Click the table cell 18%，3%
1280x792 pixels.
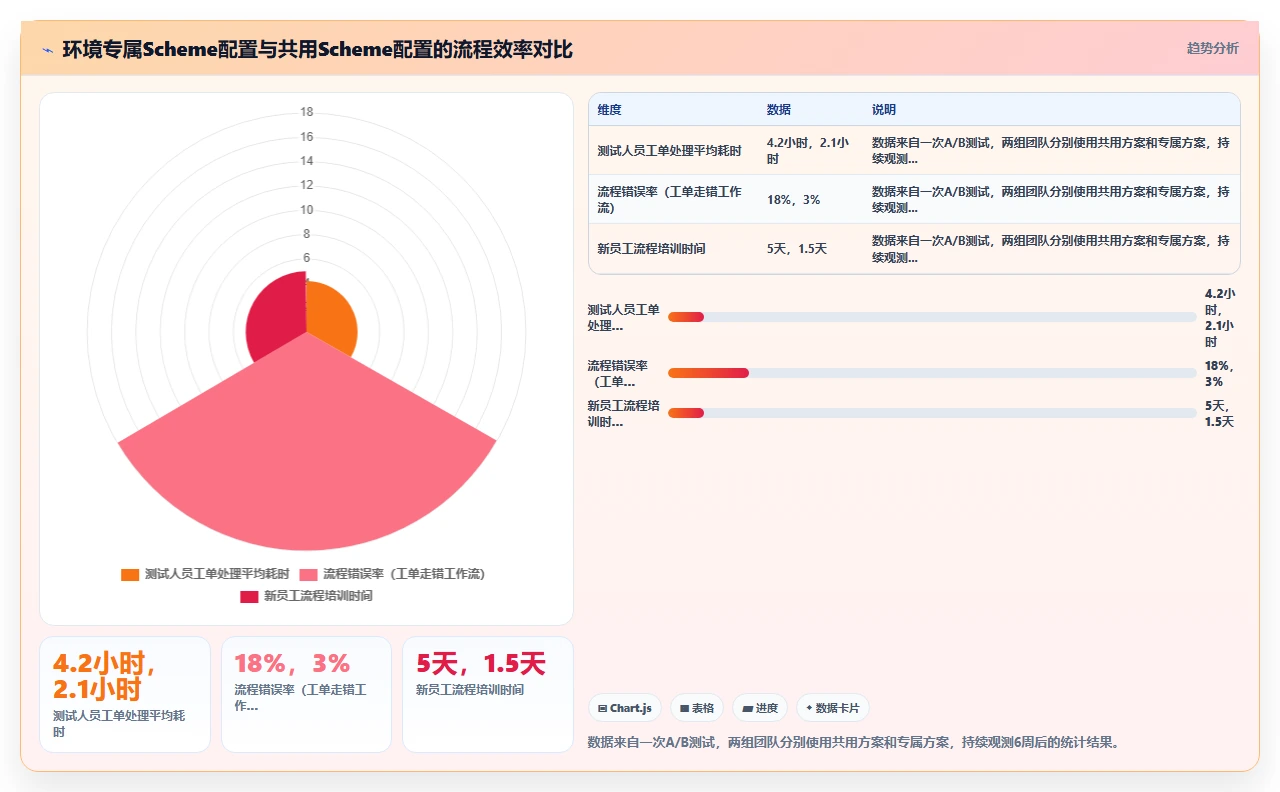pyautogui.click(x=810, y=200)
